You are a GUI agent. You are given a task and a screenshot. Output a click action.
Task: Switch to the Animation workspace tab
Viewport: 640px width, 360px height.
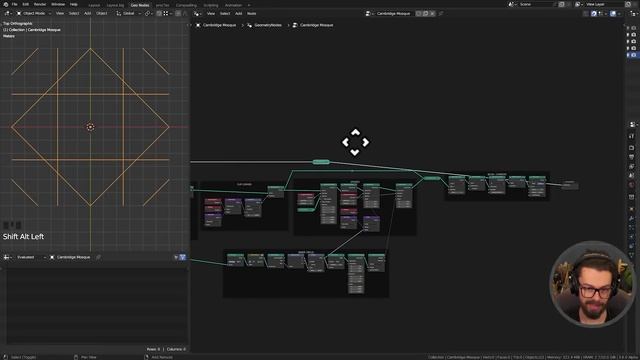point(233,5)
